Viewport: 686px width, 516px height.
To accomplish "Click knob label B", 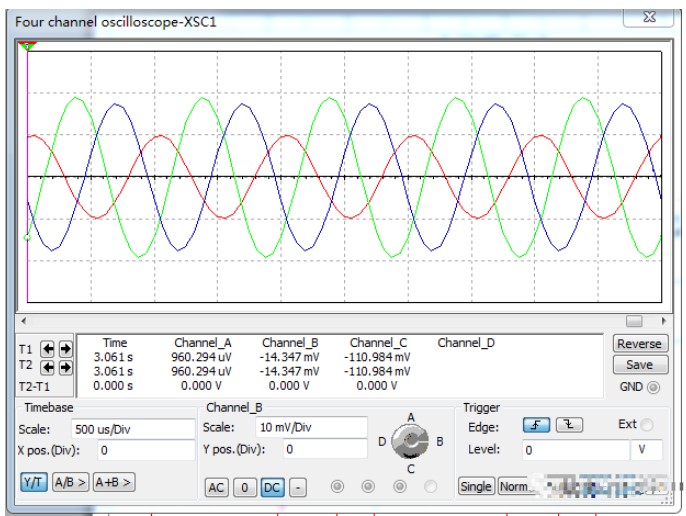I will tap(440, 442).
